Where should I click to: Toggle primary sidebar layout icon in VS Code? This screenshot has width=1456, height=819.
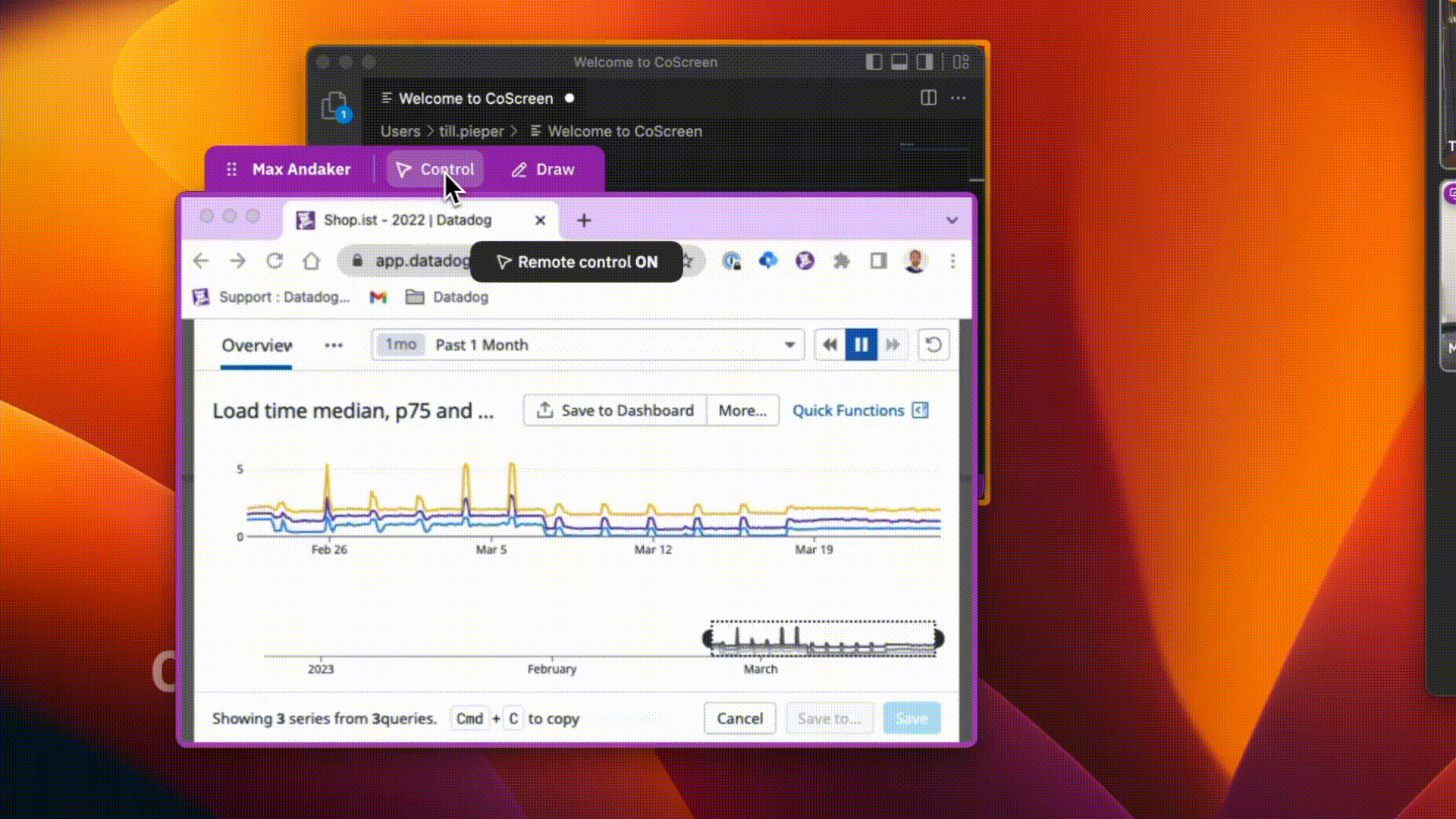[874, 62]
